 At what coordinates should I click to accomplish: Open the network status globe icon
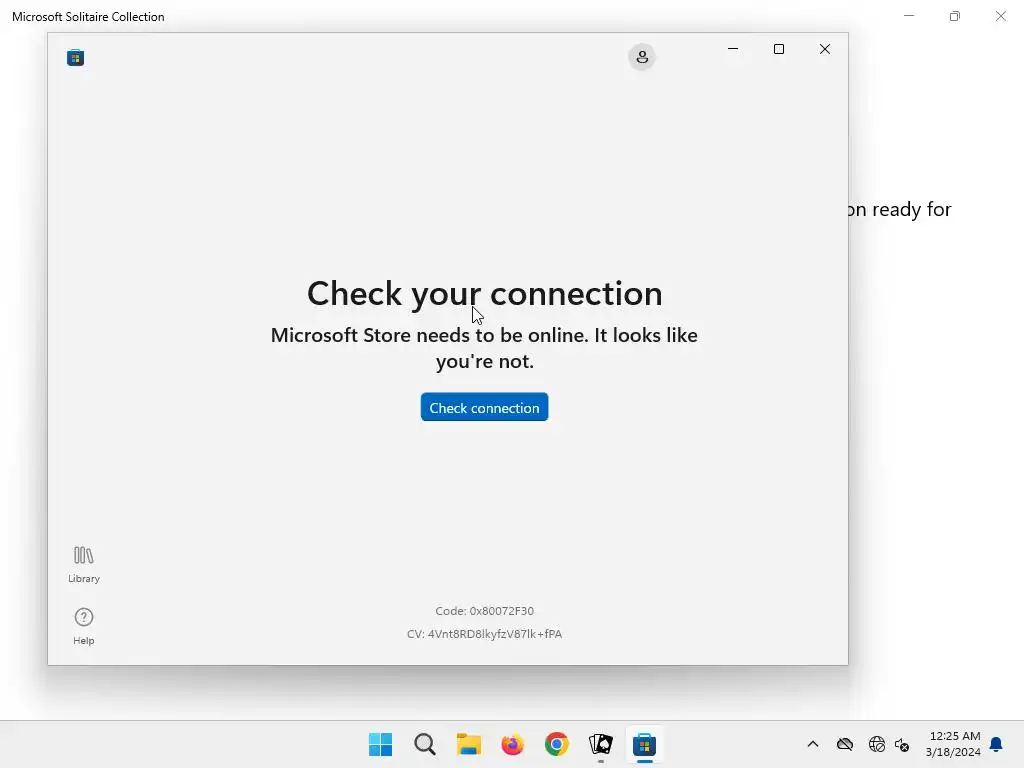click(876, 744)
